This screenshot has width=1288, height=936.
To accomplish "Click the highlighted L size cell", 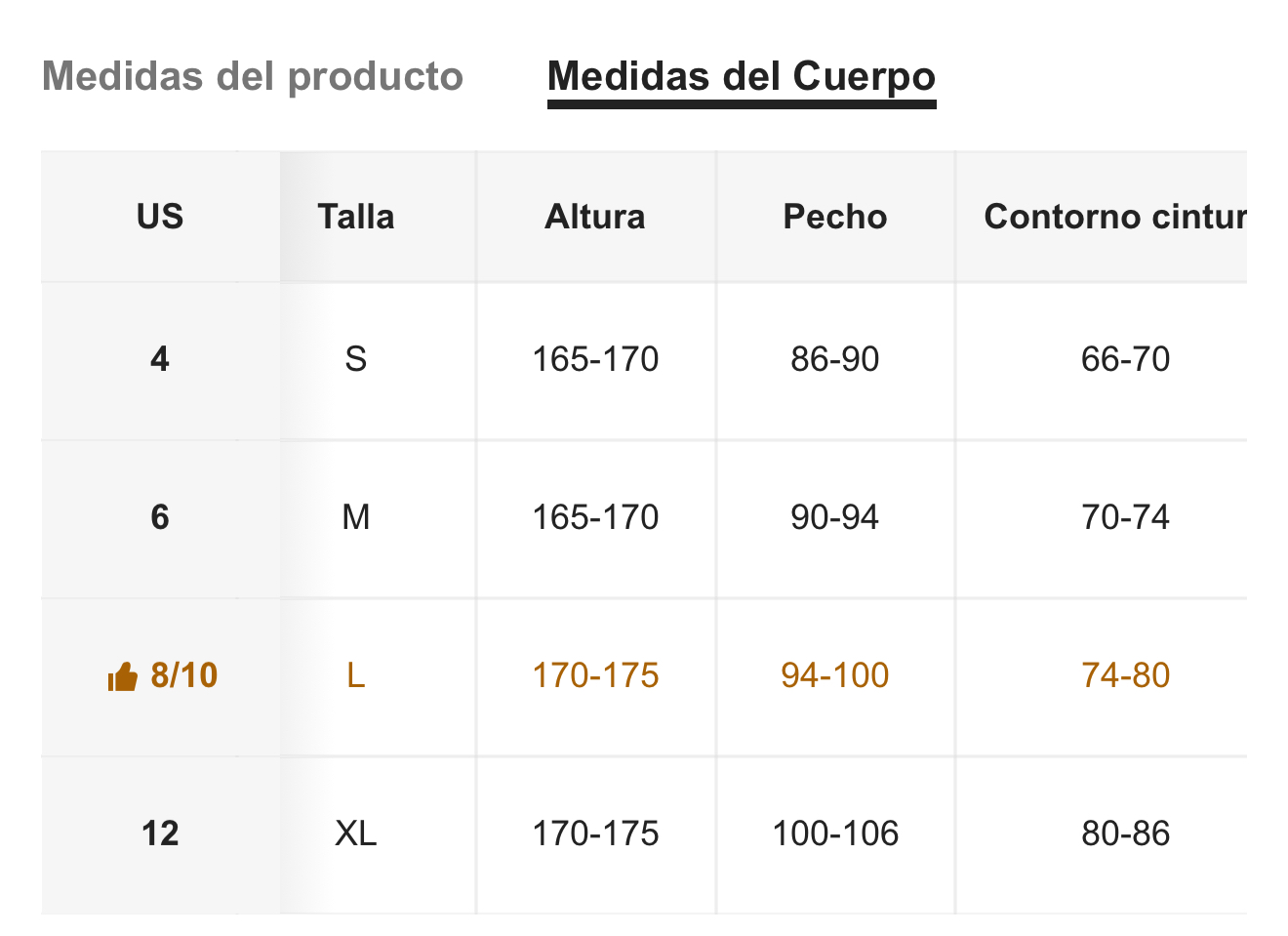I will tap(356, 675).
